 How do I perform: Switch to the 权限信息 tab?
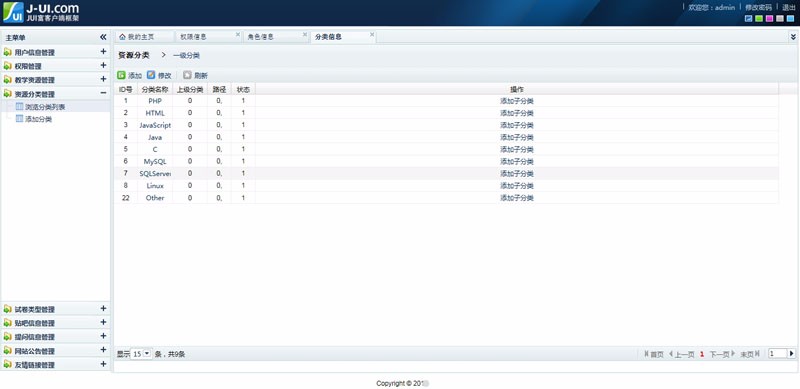(209, 37)
